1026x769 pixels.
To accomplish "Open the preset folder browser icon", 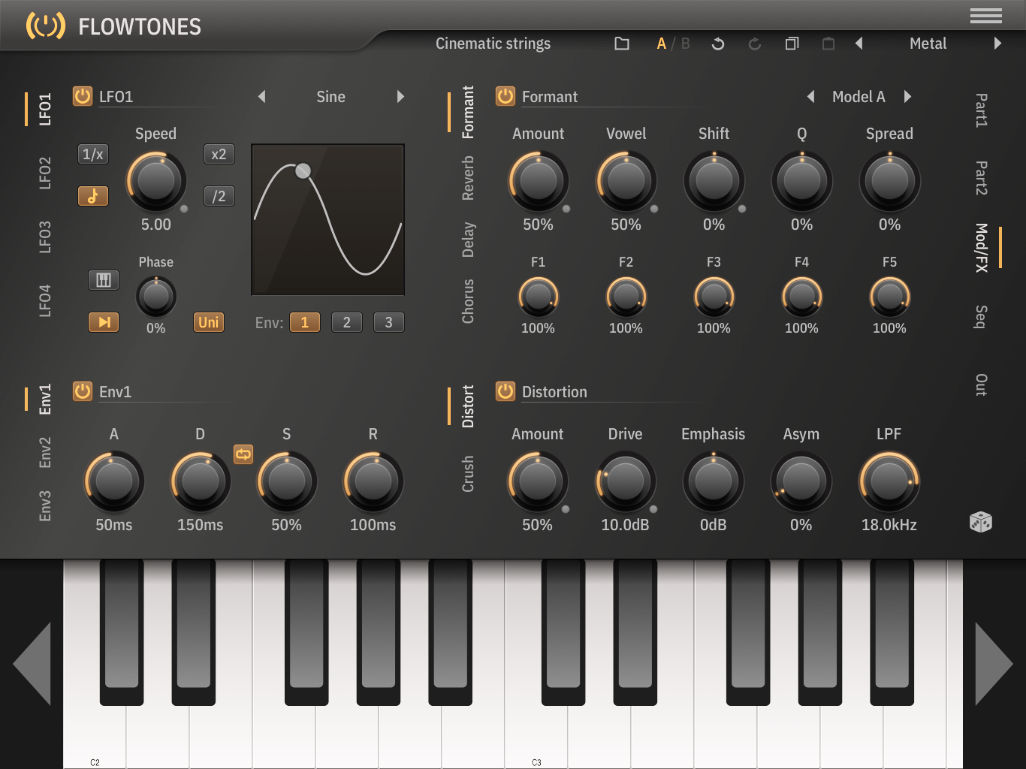I will (x=622, y=44).
